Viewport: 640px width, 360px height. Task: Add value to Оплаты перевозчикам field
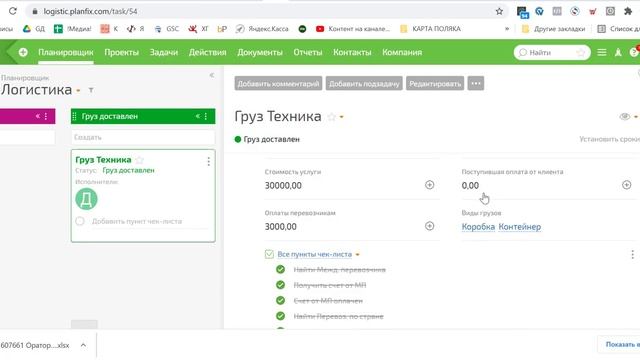point(429,226)
